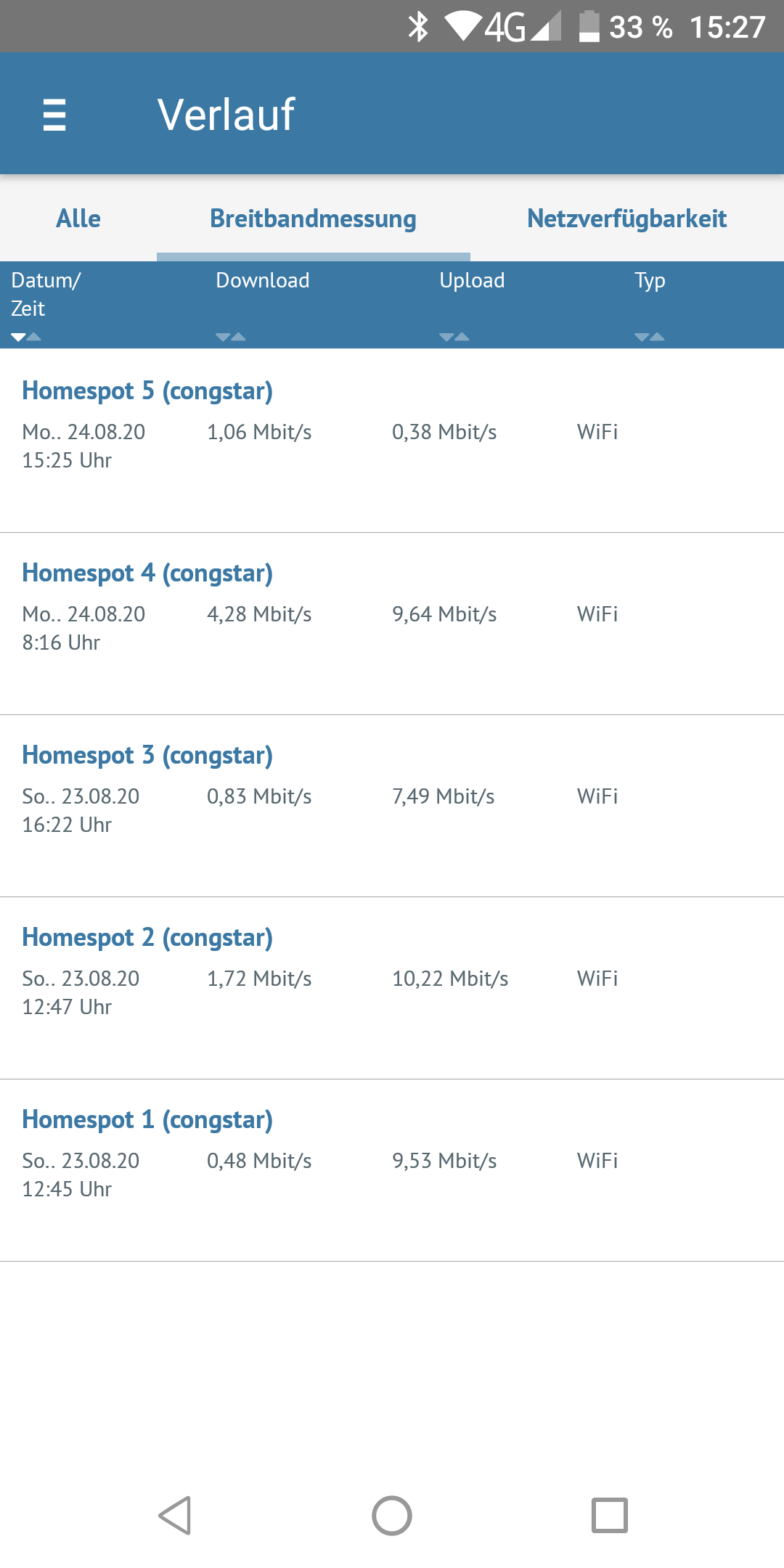Sort by Download speed arrows
784x1568 pixels.
[x=231, y=337]
